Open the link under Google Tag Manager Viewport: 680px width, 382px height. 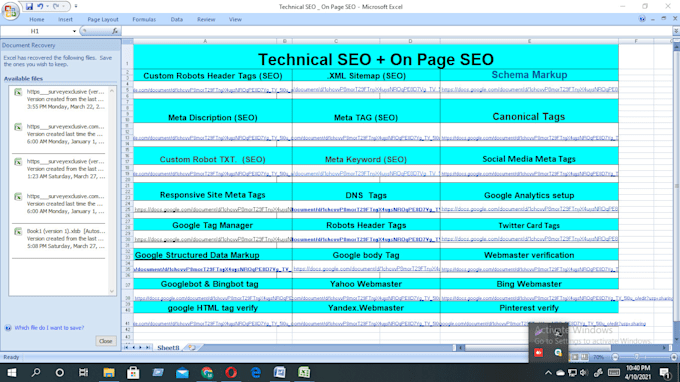pos(212,239)
